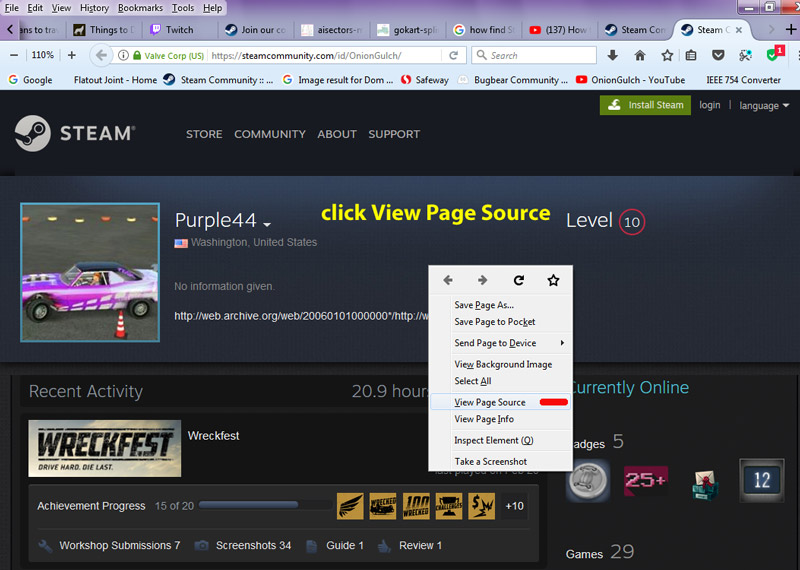
Task: Show the +10 more achievements
Action: coord(514,506)
